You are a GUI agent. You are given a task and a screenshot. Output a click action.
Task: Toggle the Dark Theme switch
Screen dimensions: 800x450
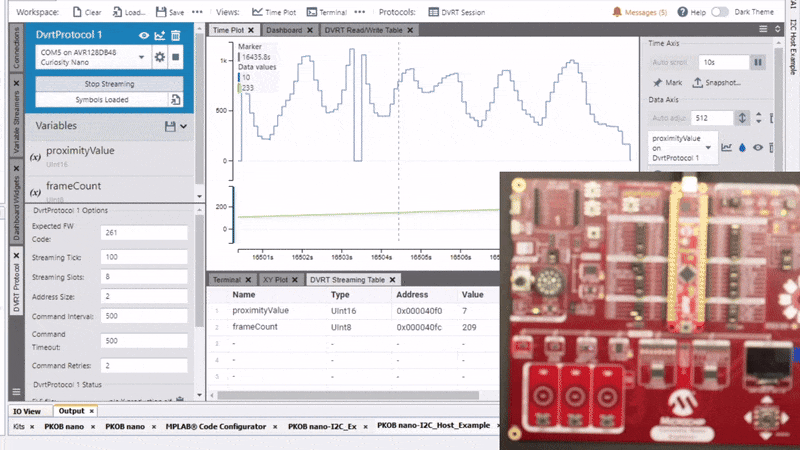pos(722,12)
